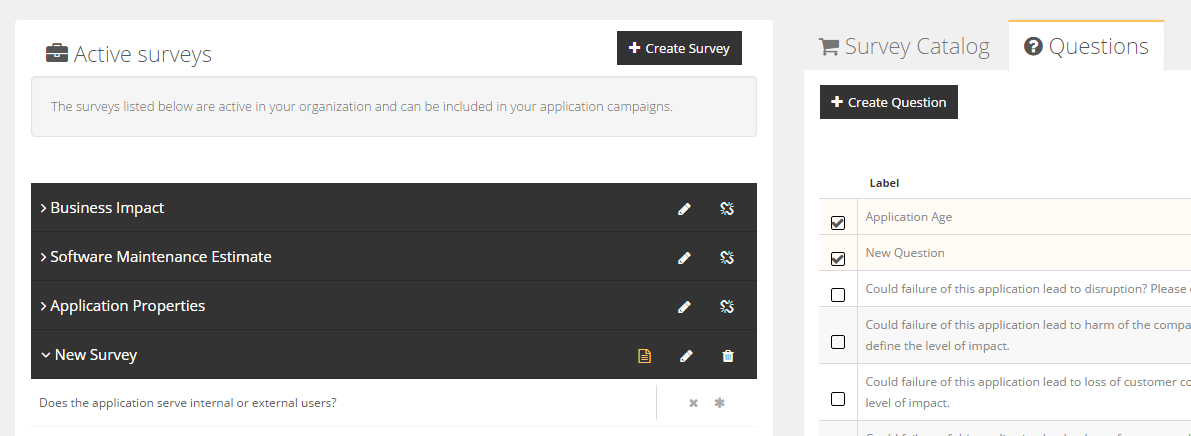The width and height of the screenshot is (1191, 436).
Task: Switch to the Survey Catalog tab
Action: [x=904, y=47]
